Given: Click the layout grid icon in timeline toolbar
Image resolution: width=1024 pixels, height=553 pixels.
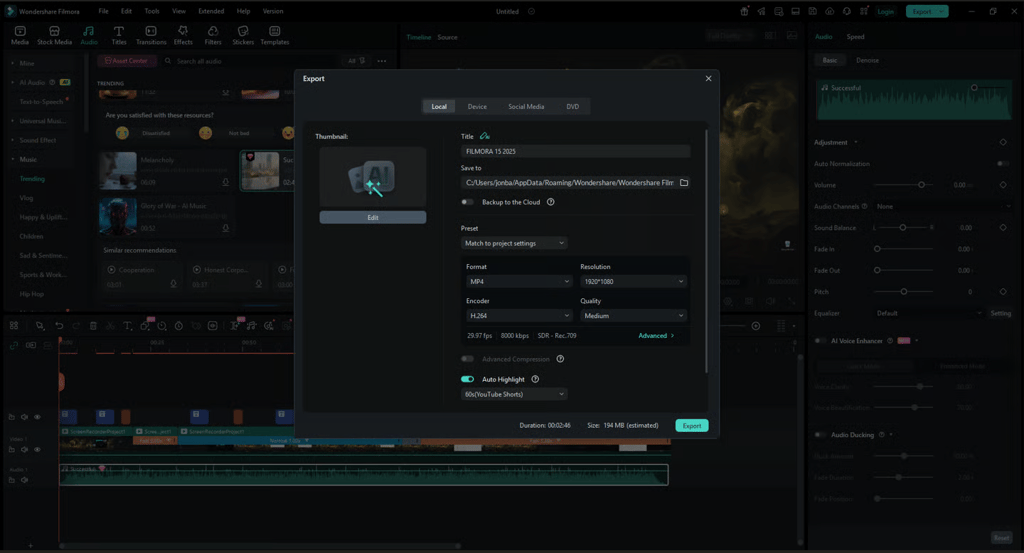Looking at the screenshot, I should click(x=14, y=326).
